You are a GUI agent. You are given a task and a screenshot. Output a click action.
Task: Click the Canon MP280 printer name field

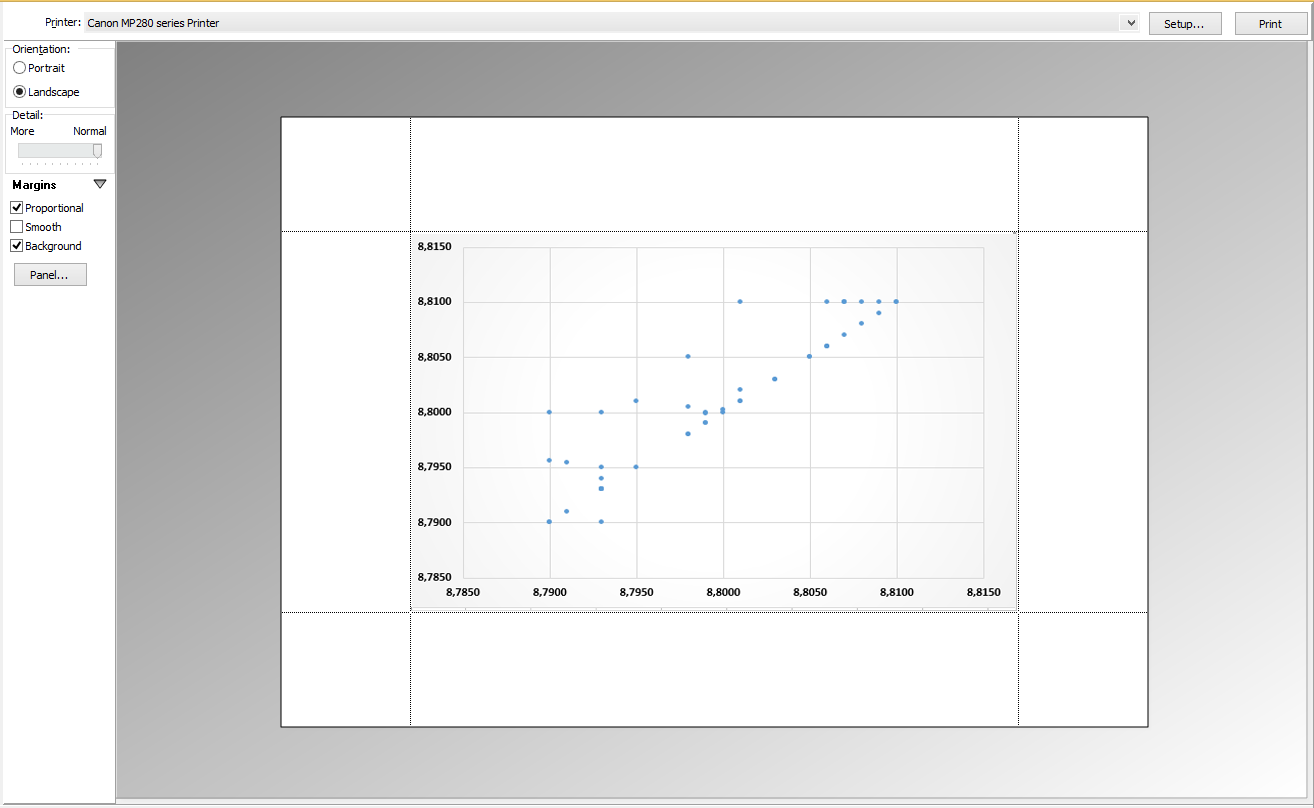point(600,23)
